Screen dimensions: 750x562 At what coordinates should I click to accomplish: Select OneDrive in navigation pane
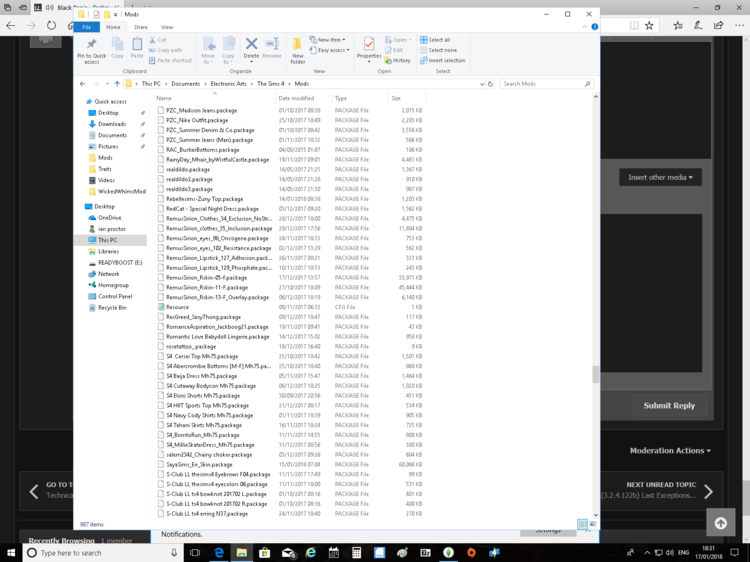(110, 218)
